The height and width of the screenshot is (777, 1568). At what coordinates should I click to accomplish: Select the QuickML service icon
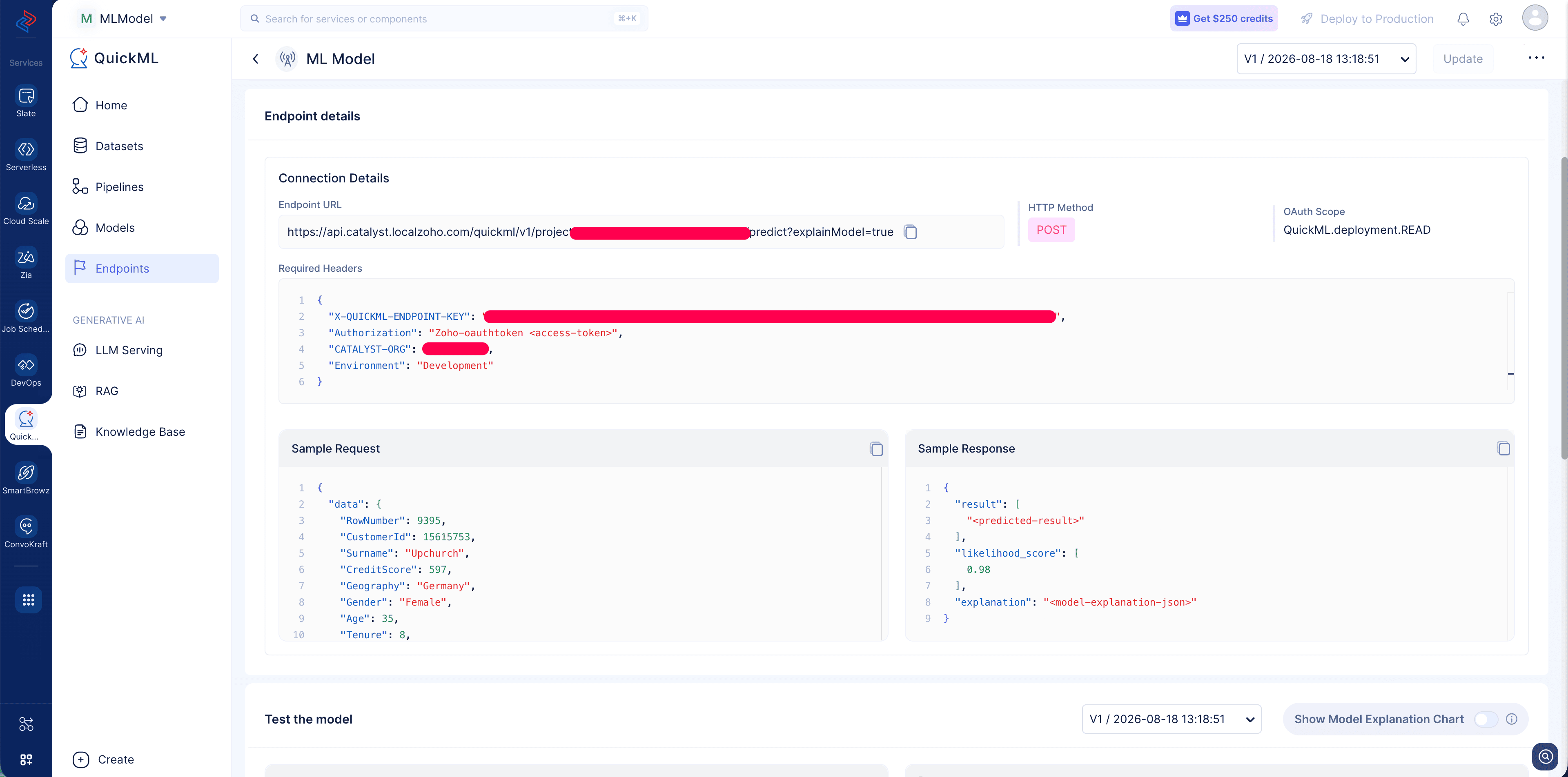click(26, 425)
